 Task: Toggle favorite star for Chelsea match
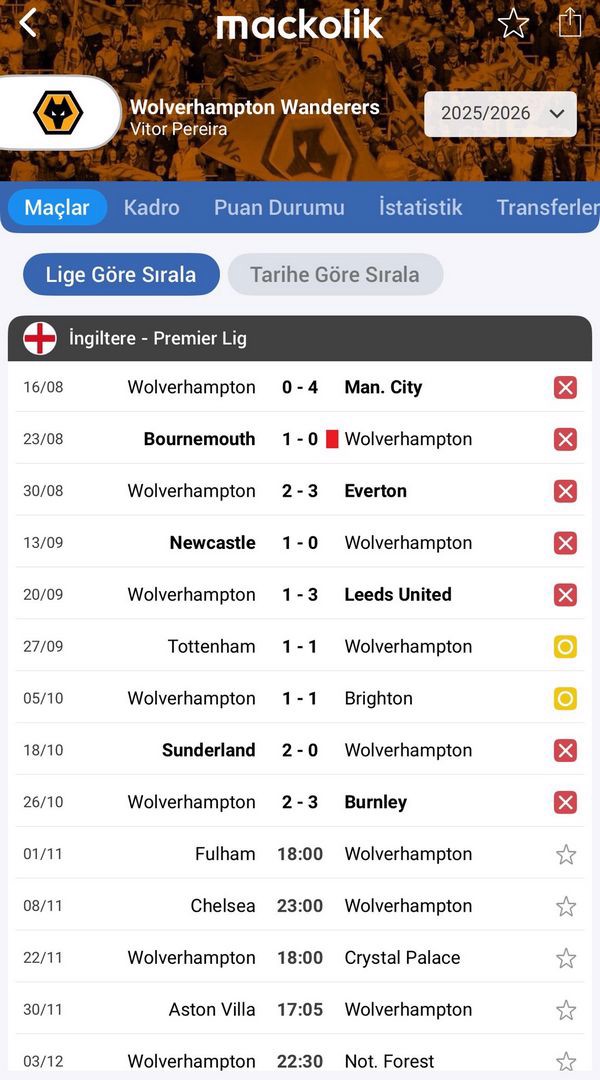(x=566, y=906)
